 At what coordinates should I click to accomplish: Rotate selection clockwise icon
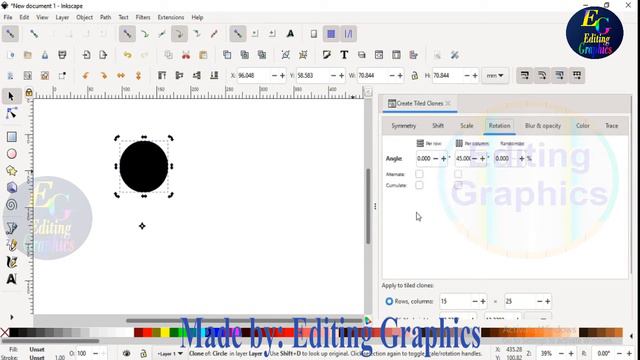click(x=103, y=76)
